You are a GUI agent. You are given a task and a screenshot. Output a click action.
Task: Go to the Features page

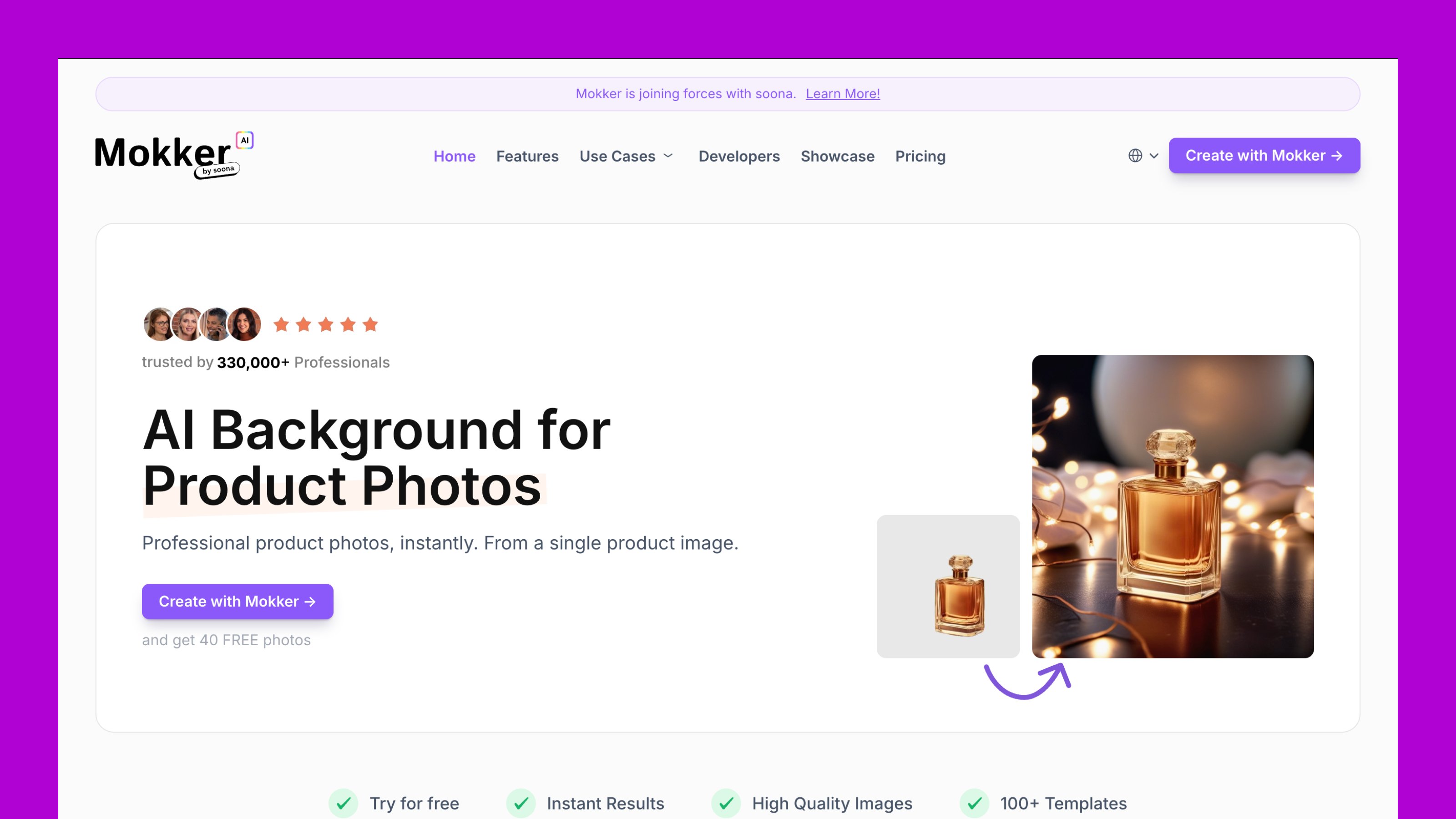click(x=527, y=156)
